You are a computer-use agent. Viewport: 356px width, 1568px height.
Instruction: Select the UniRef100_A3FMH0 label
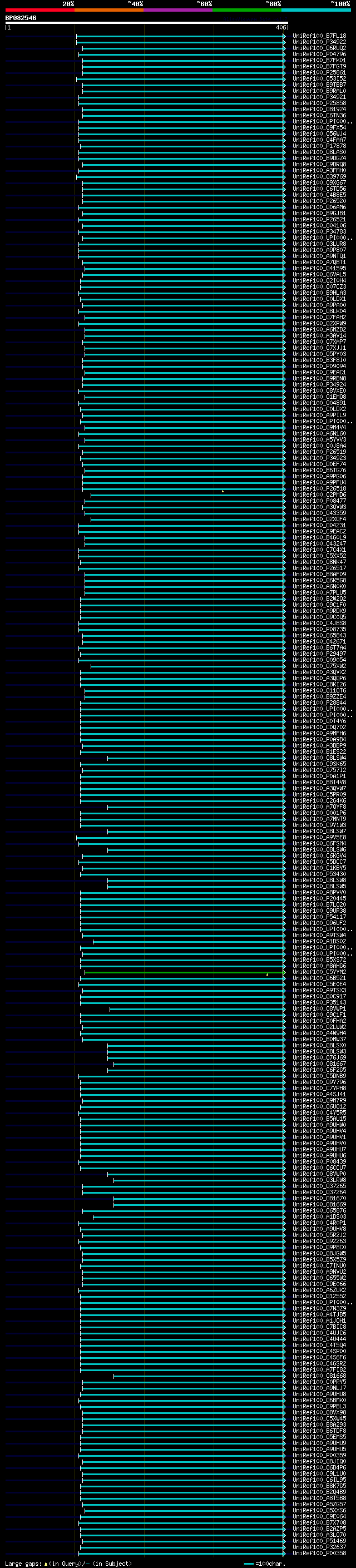[x=319, y=170]
